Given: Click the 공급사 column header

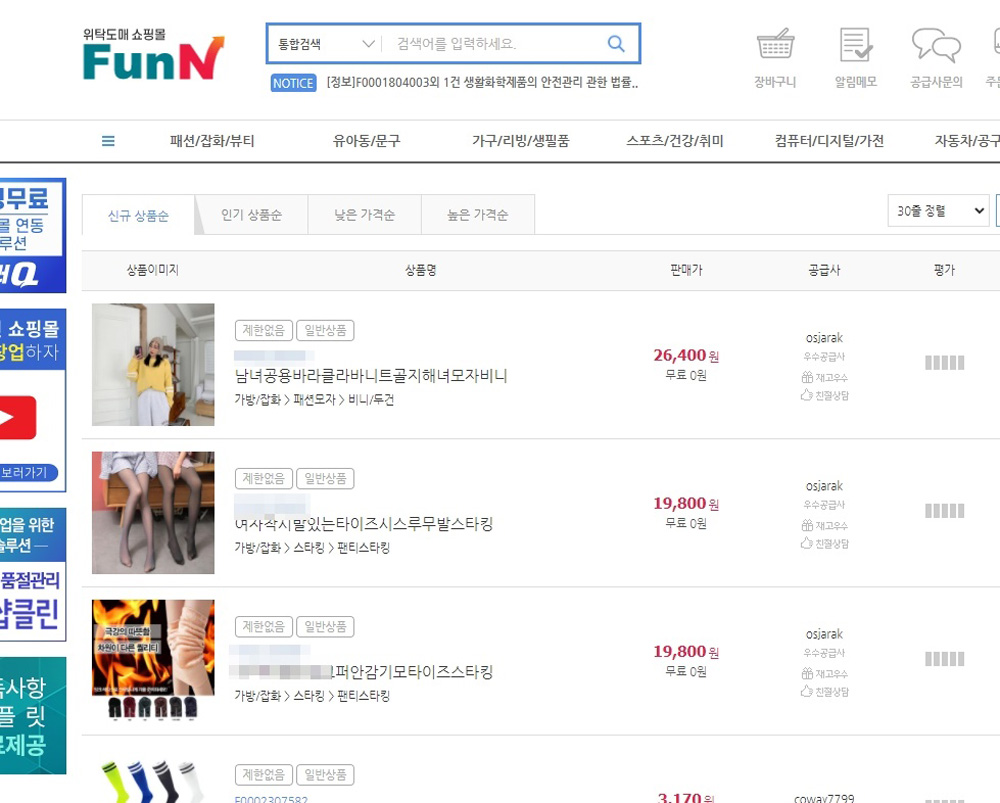Looking at the screenshot, I should point(824,270).
